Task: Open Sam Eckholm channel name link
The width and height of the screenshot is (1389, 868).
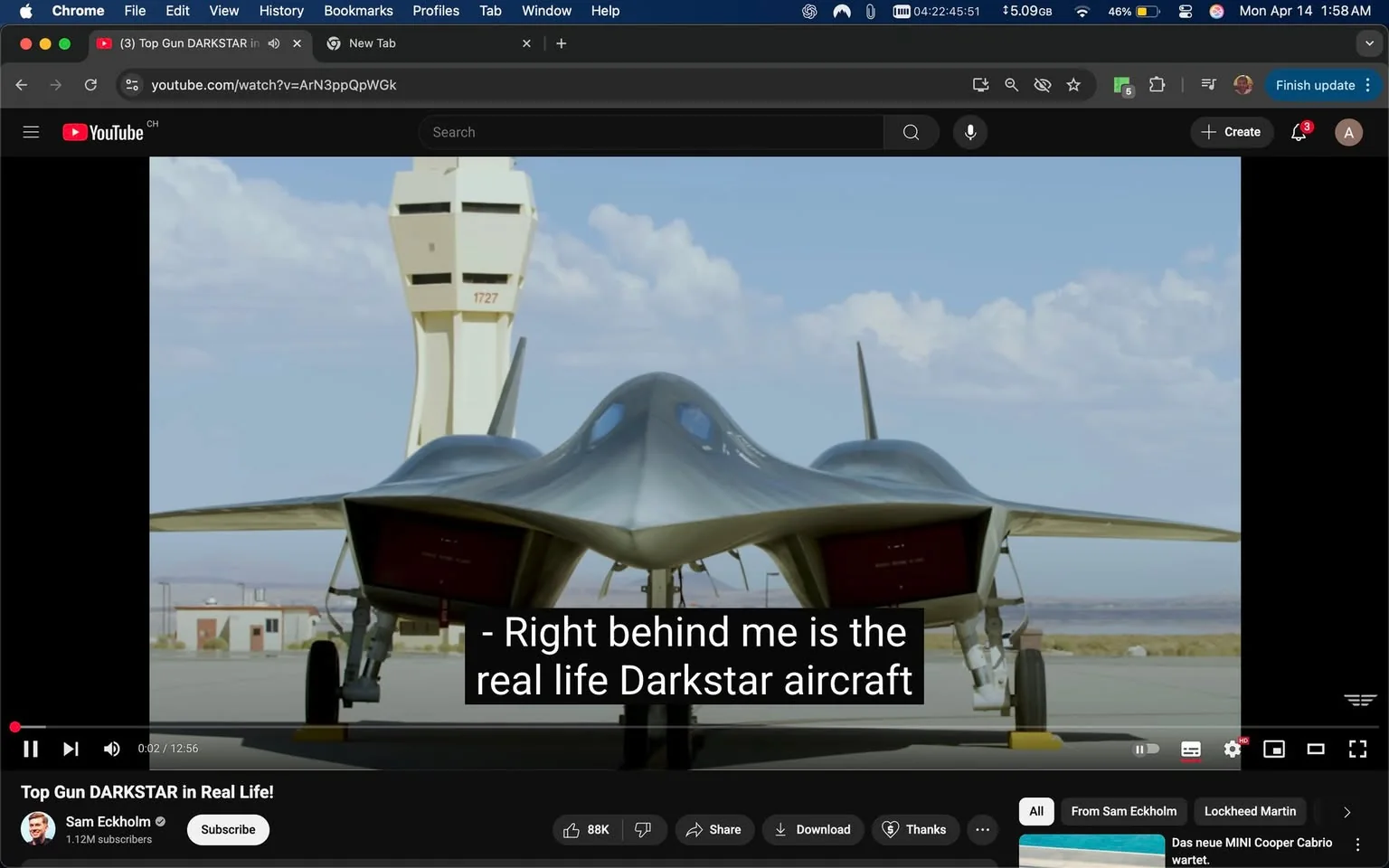Action: [x=108, y=822]
